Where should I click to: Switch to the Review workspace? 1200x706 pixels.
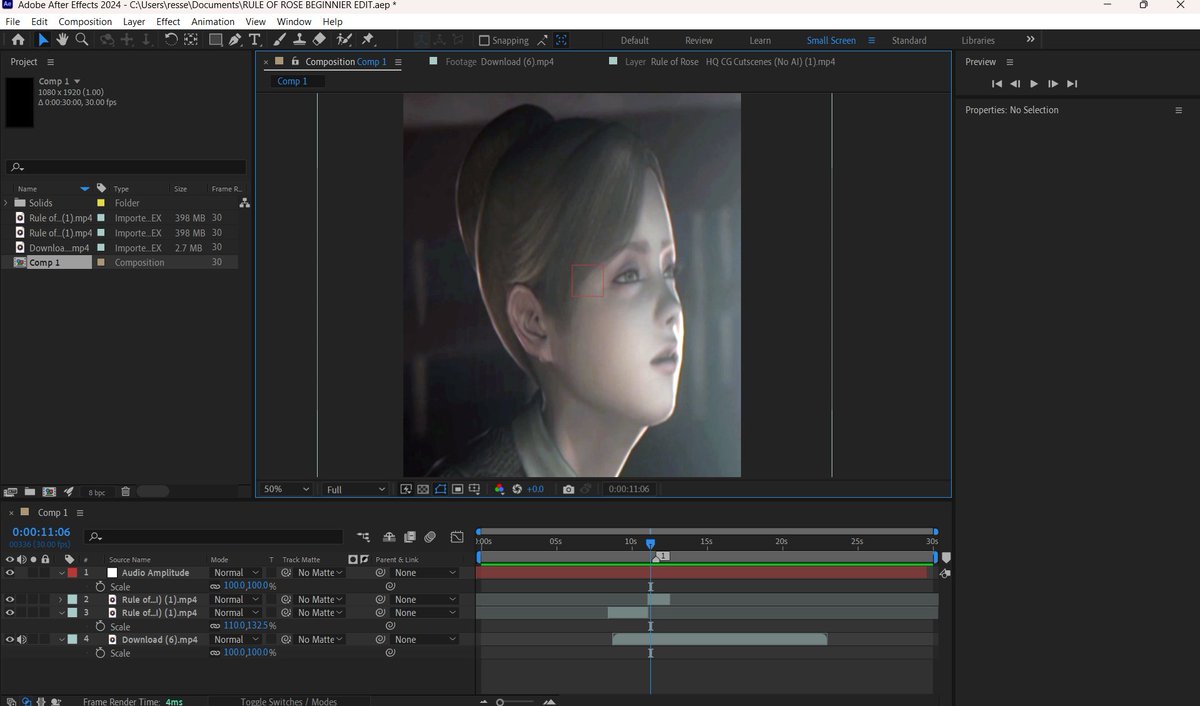(699, 41)
